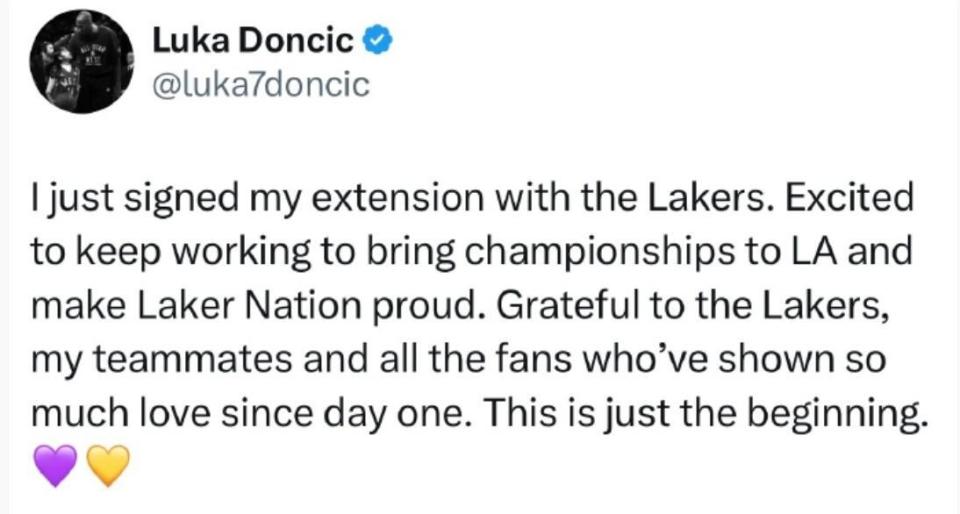Image resolution: width=960 pixels, height=514 pixels.
Task: Click the blue verified checkmark badge
Action: pos(378,41)
